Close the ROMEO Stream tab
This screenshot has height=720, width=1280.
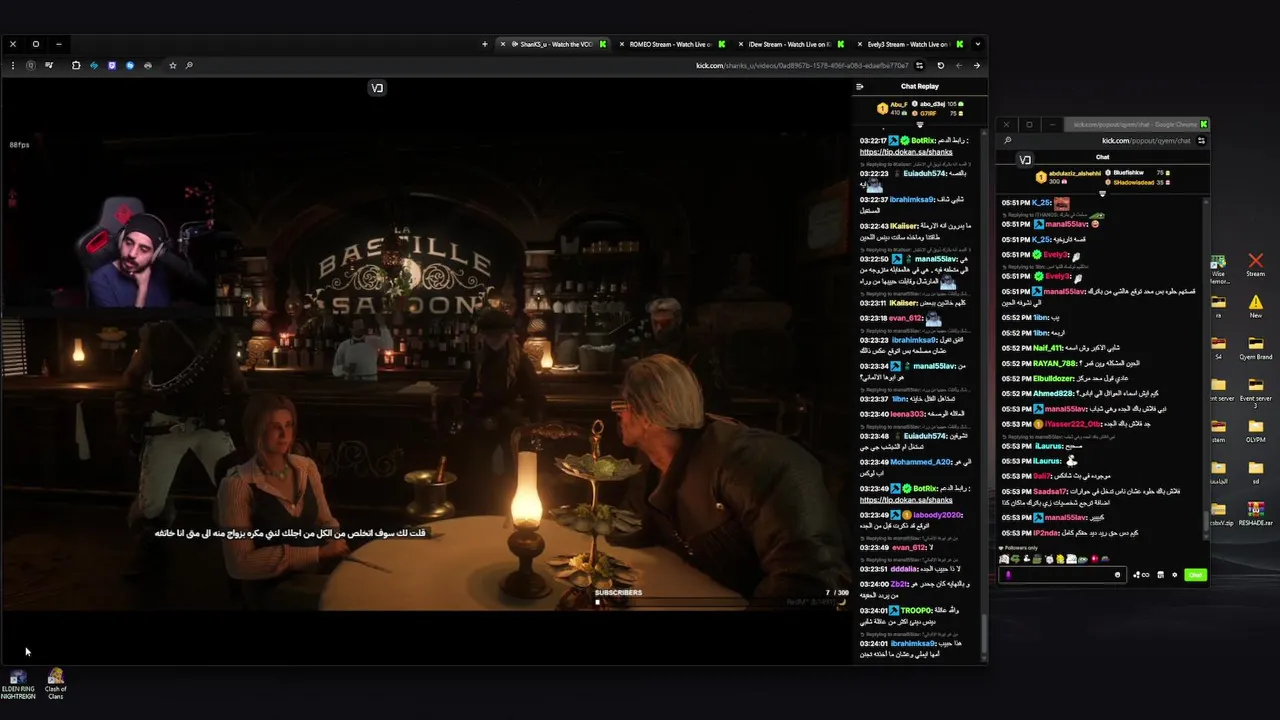pos(621,44)
